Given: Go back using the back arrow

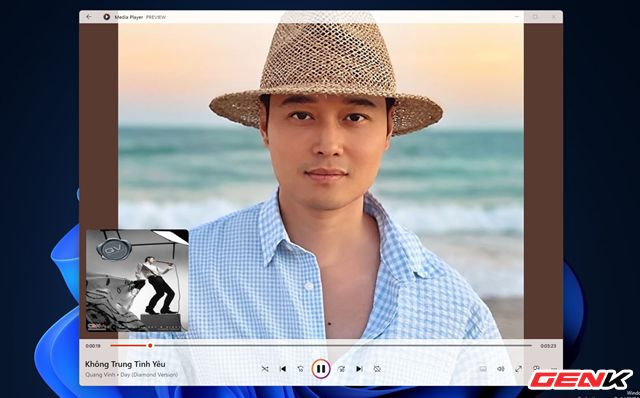Looking at the screenshot, I should coord(89,17).
